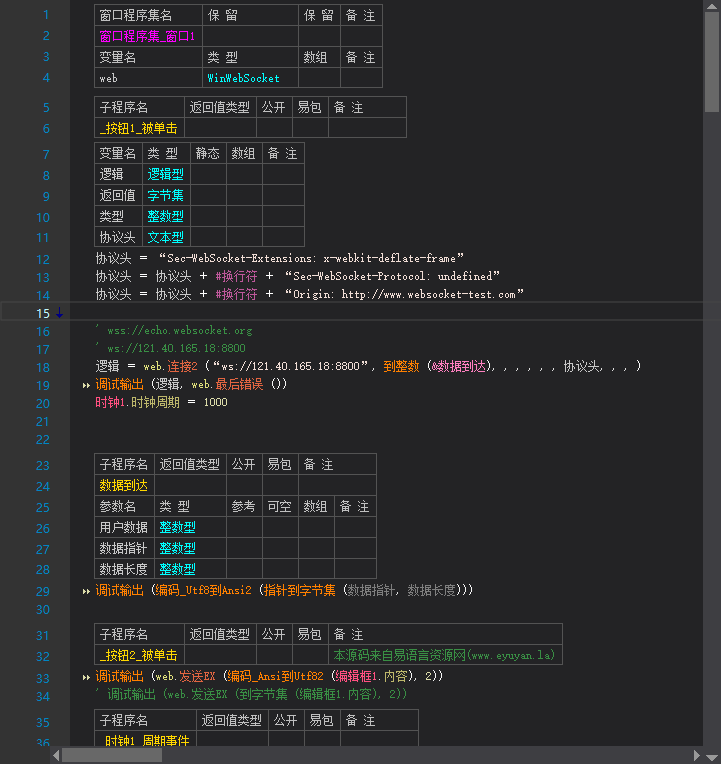Click the 返回值 variable name cell

pos(118,195)
